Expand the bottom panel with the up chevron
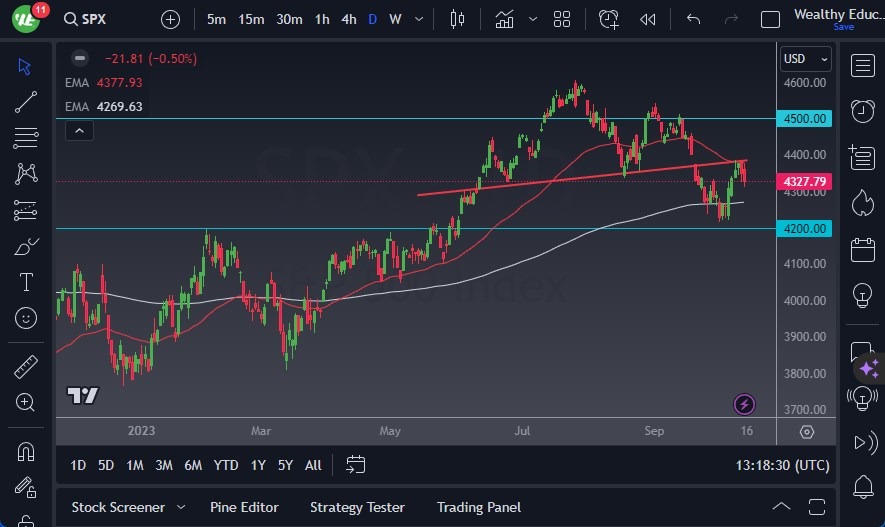 click(780, 507)
